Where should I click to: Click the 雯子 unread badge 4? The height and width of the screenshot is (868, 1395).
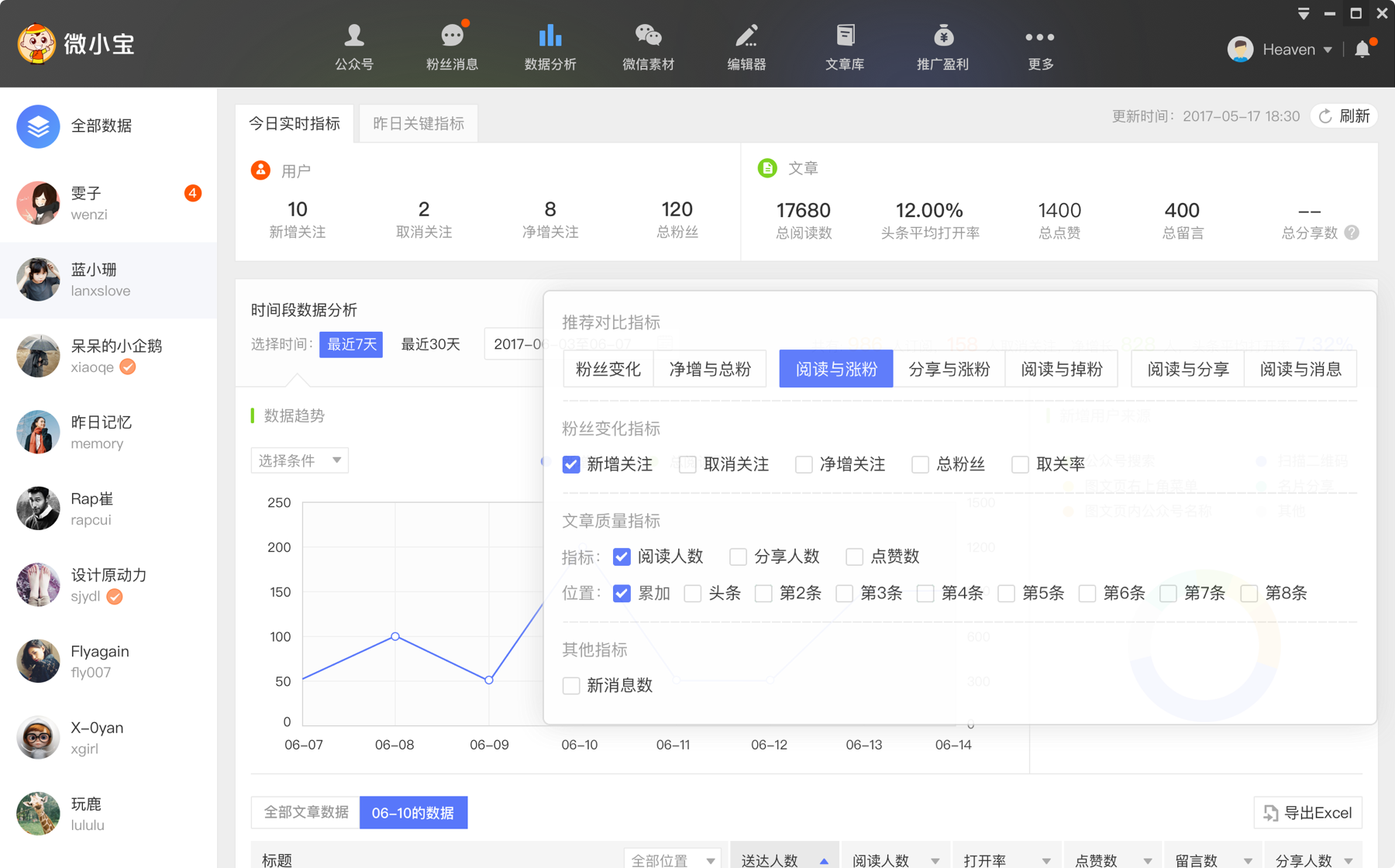pos(192,193)
